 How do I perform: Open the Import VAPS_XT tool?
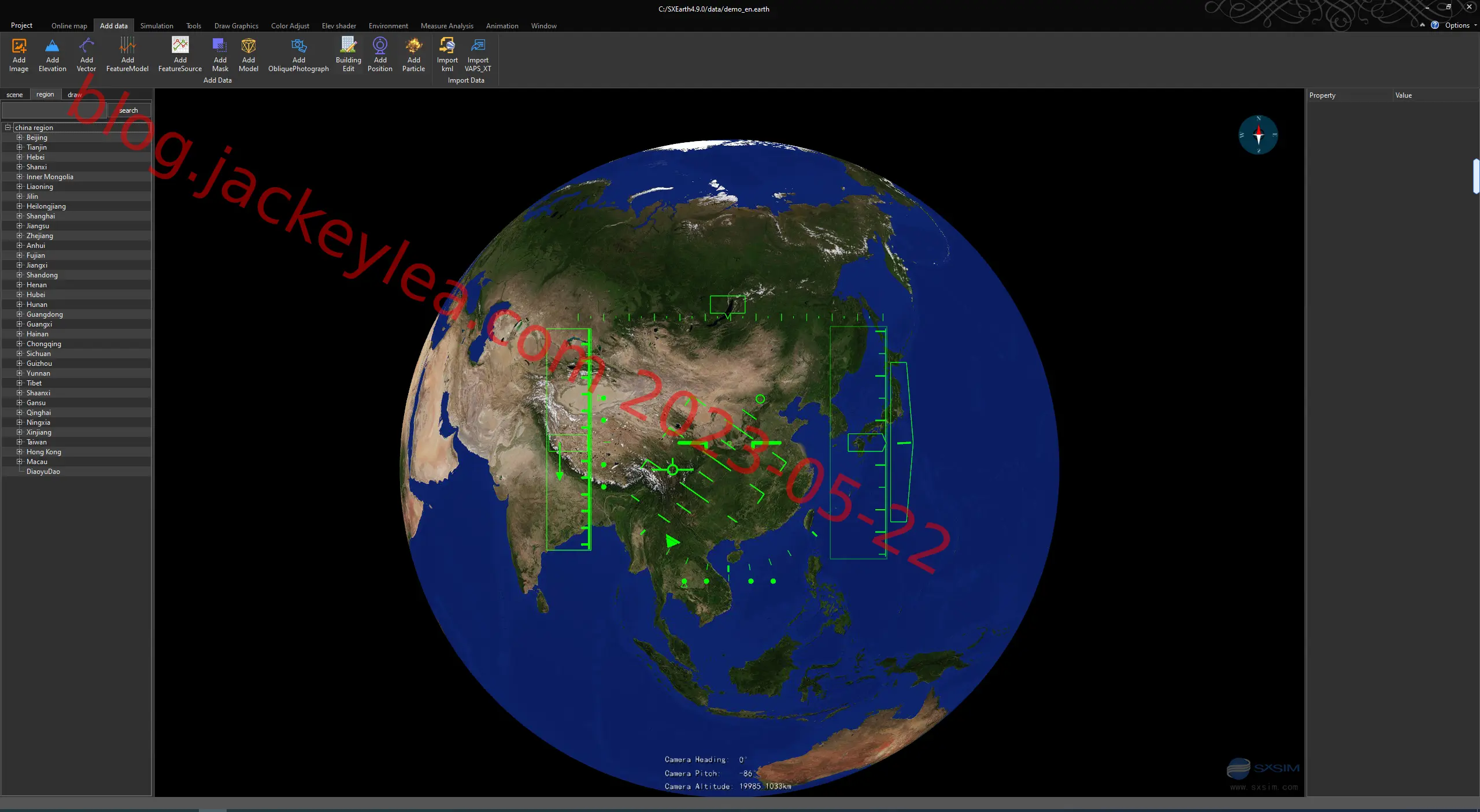tap(478, 55)
